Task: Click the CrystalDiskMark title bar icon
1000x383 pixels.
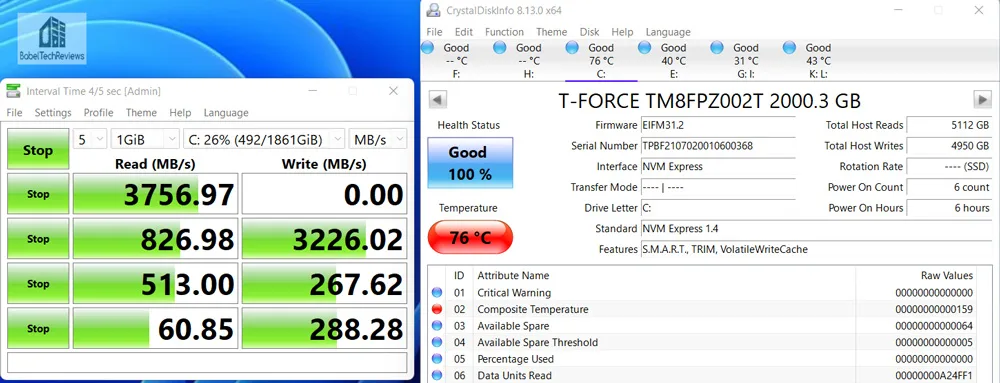Action: pyautogui.click(x=13, y=91)
